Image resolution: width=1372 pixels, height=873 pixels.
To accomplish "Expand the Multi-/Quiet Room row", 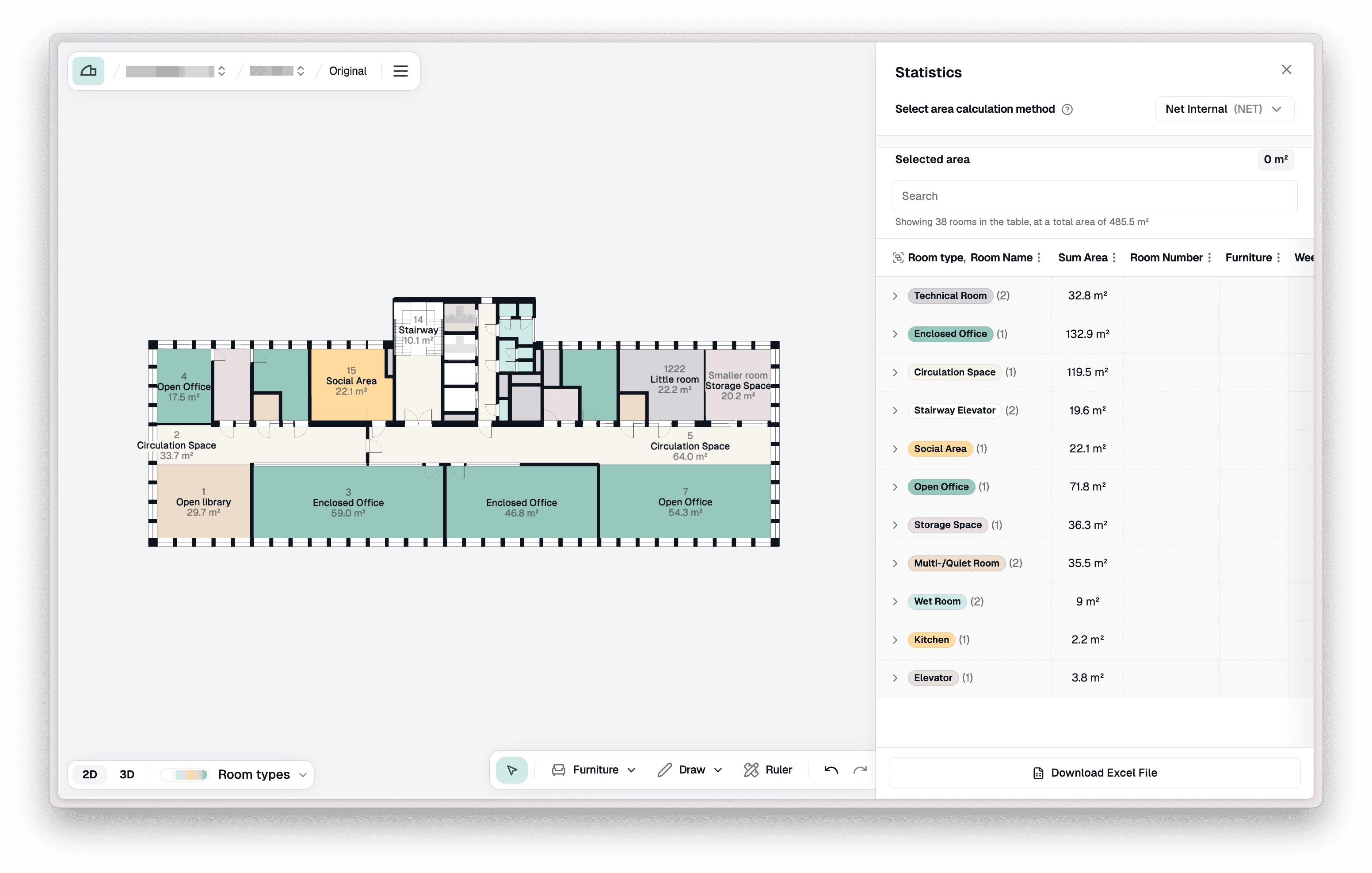I will pyautogui.click(x=895, y=563).
